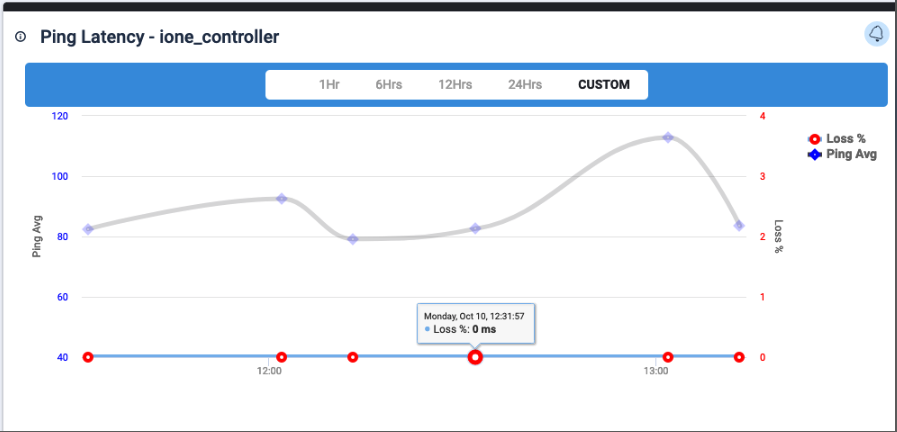Select the rightmost Ping Avg data point
The image size is (897, 432).
click(x=739, y=226)
